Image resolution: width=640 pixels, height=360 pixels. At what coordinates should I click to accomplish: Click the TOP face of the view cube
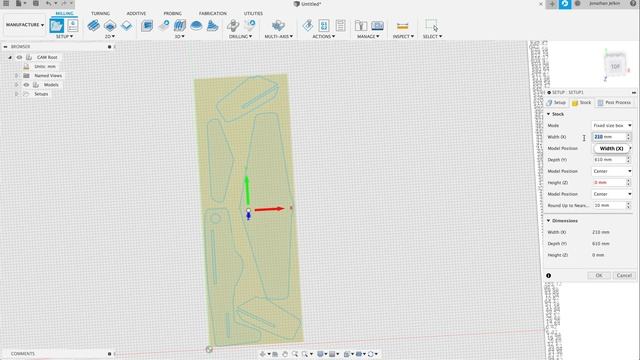(x=615, y=66)
